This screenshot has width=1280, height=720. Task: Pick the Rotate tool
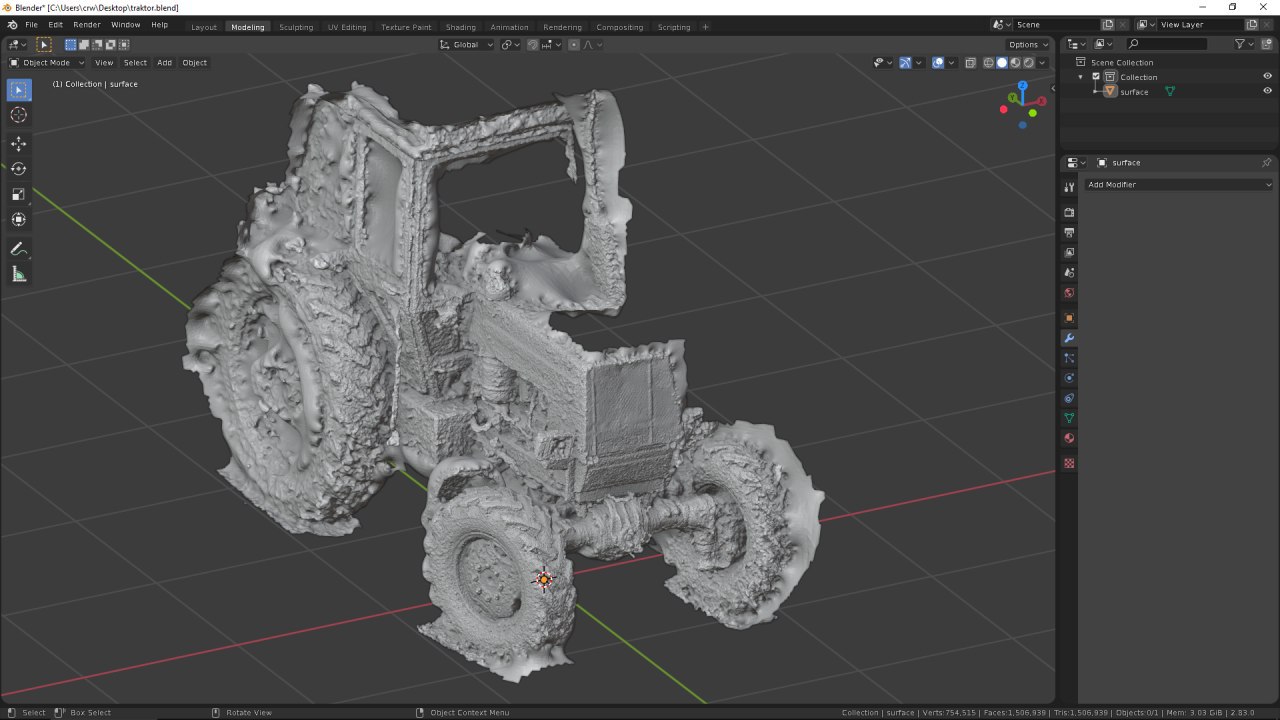19,169
